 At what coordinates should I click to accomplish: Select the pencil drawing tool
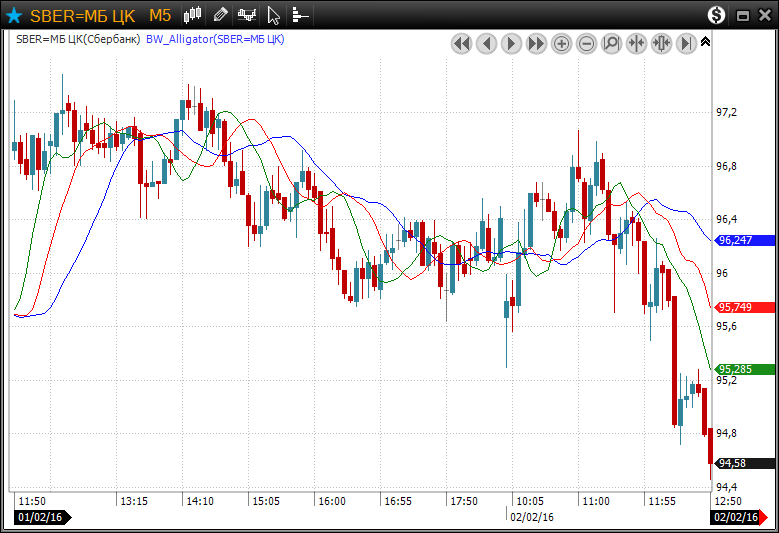click(221, 15)
